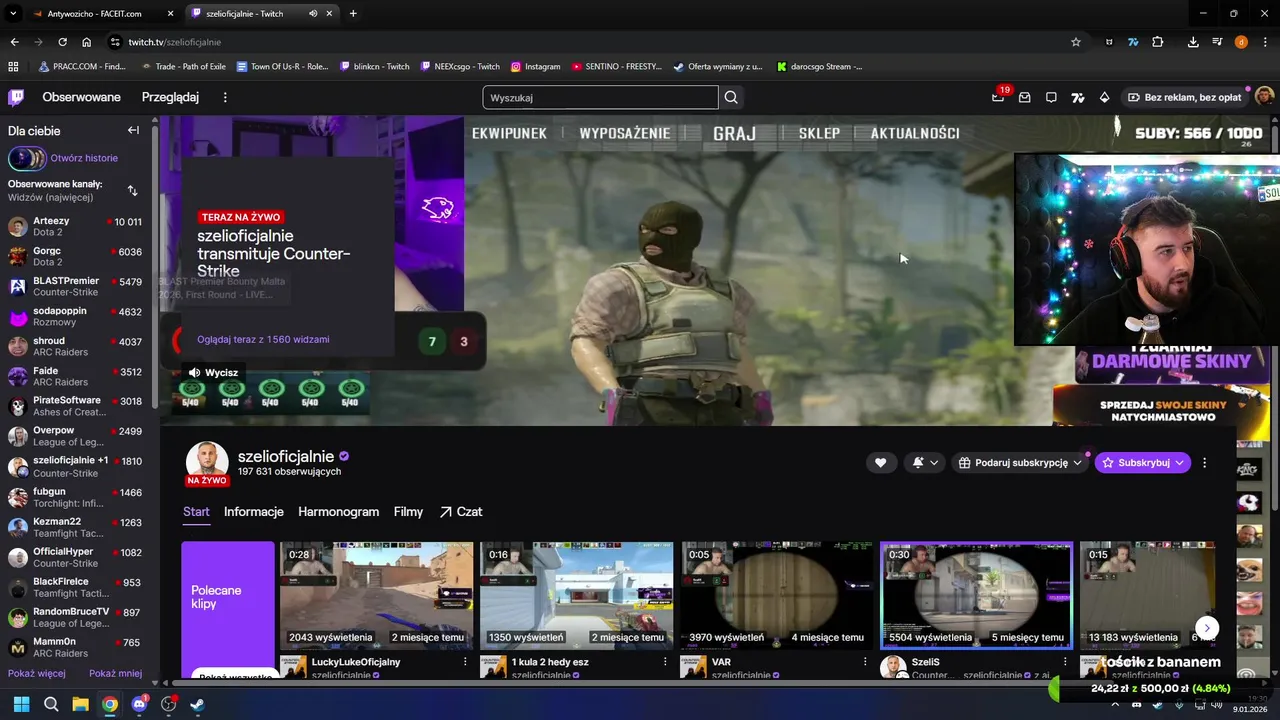The image size is (1280, 720).
Task: Unmute the stream with Wycisz toggle
Action: click(x=213, y=372)
